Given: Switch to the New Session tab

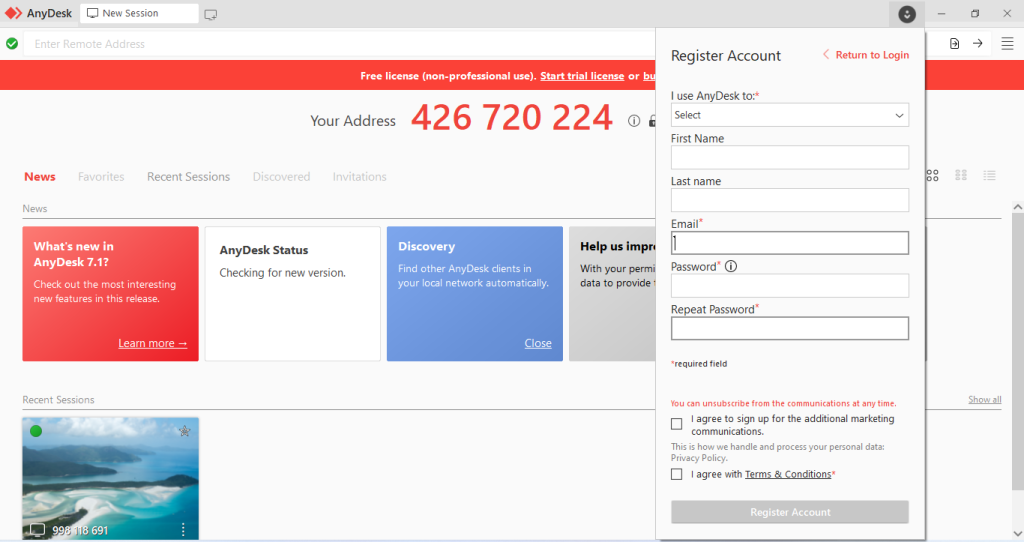Looking at the screenshot, I should point(139,13).
